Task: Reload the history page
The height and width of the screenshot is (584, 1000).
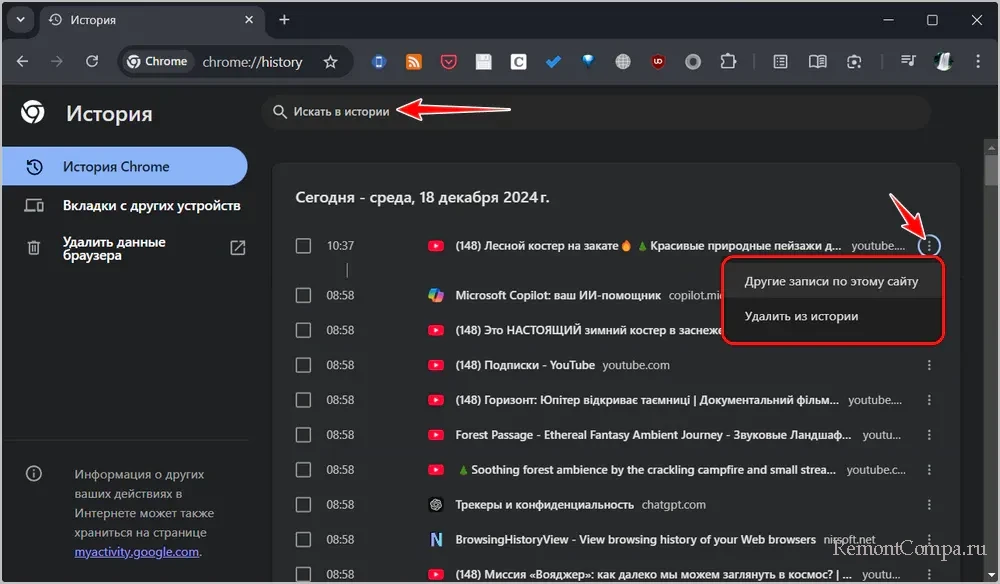Action: 92,61
